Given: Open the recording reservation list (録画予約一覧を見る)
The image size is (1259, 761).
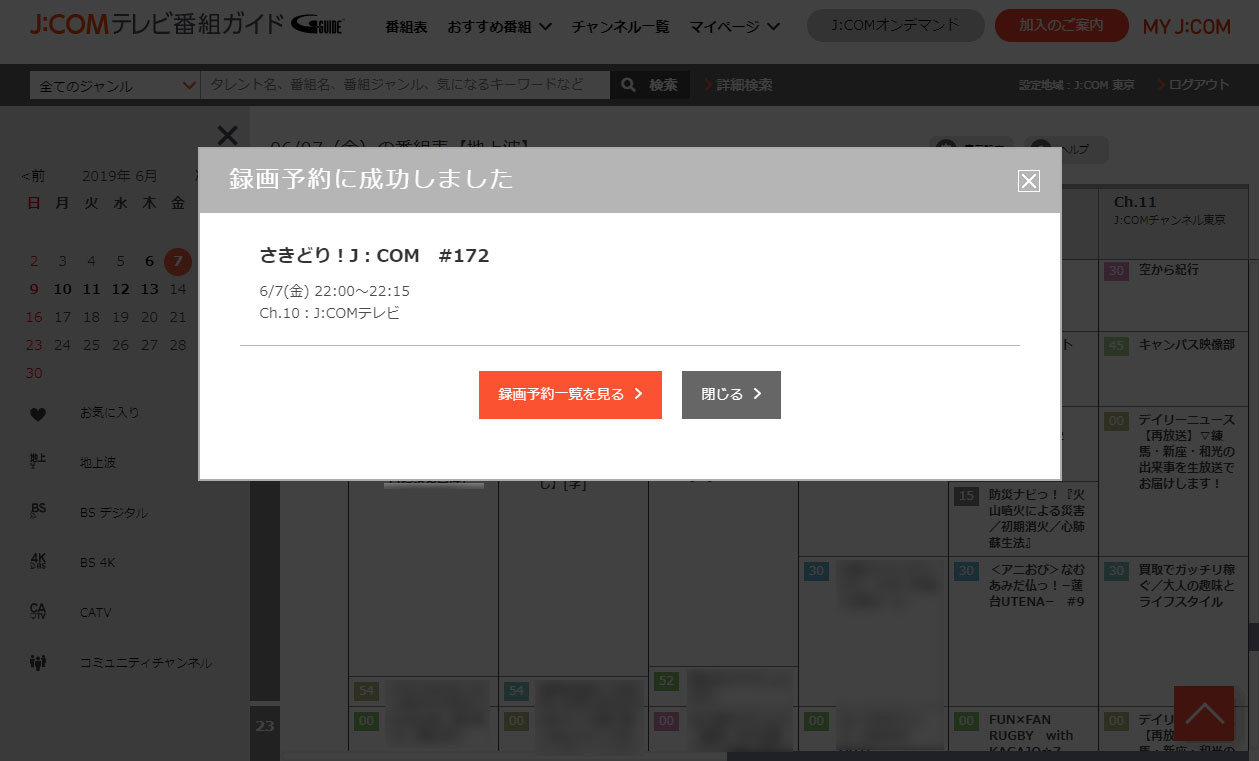Looking at the screenshot, I should 570,395.
